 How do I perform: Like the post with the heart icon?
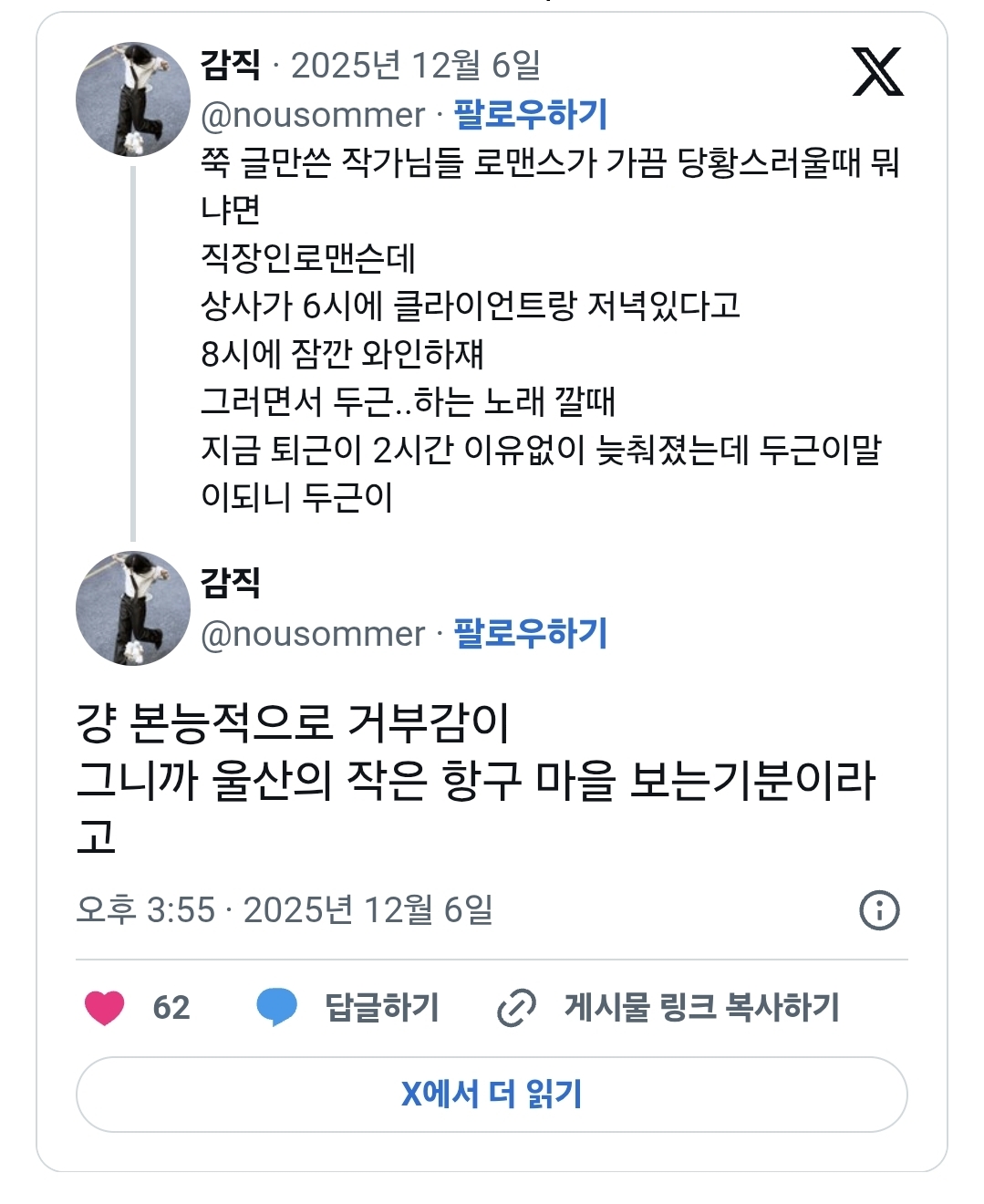coord(105,1007)
